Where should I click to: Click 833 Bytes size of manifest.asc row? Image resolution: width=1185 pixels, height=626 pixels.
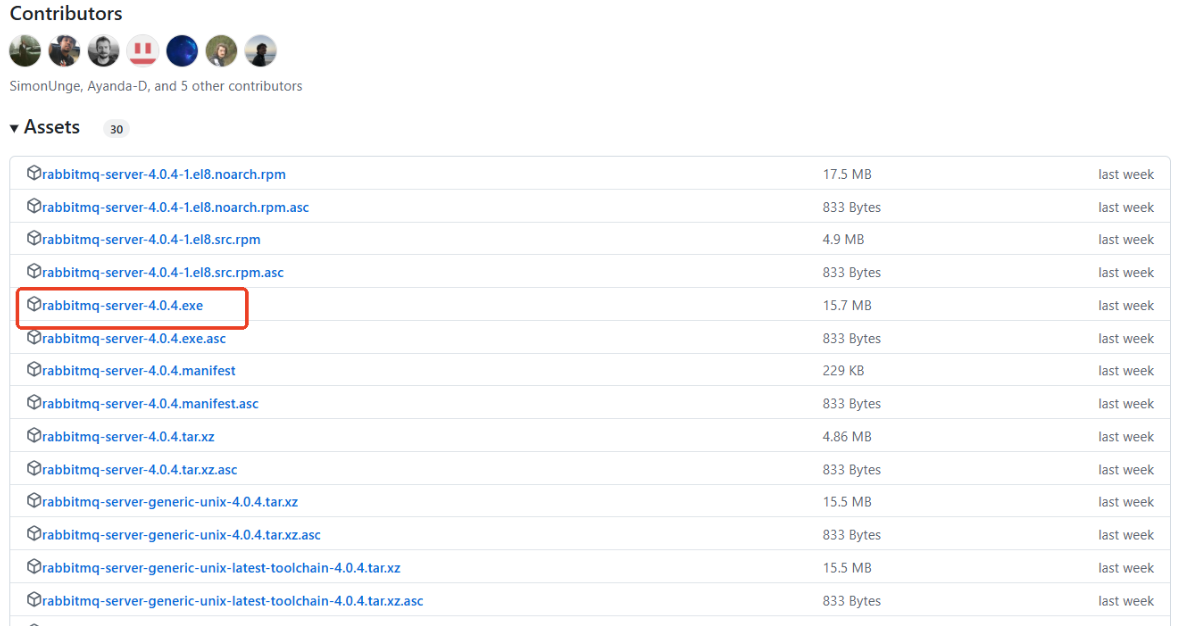[x=852, y=404]
